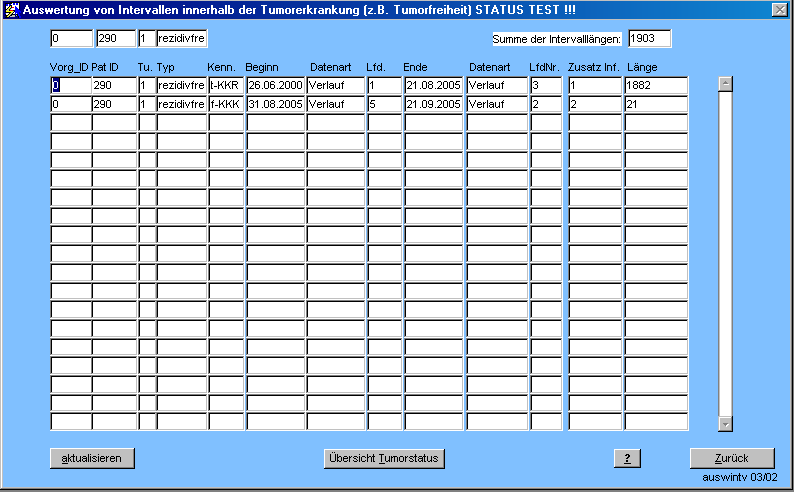Select Beginn date 26.06.2000 cell
The height and width of the screenshot is (492, 794).
coord(274,86)
